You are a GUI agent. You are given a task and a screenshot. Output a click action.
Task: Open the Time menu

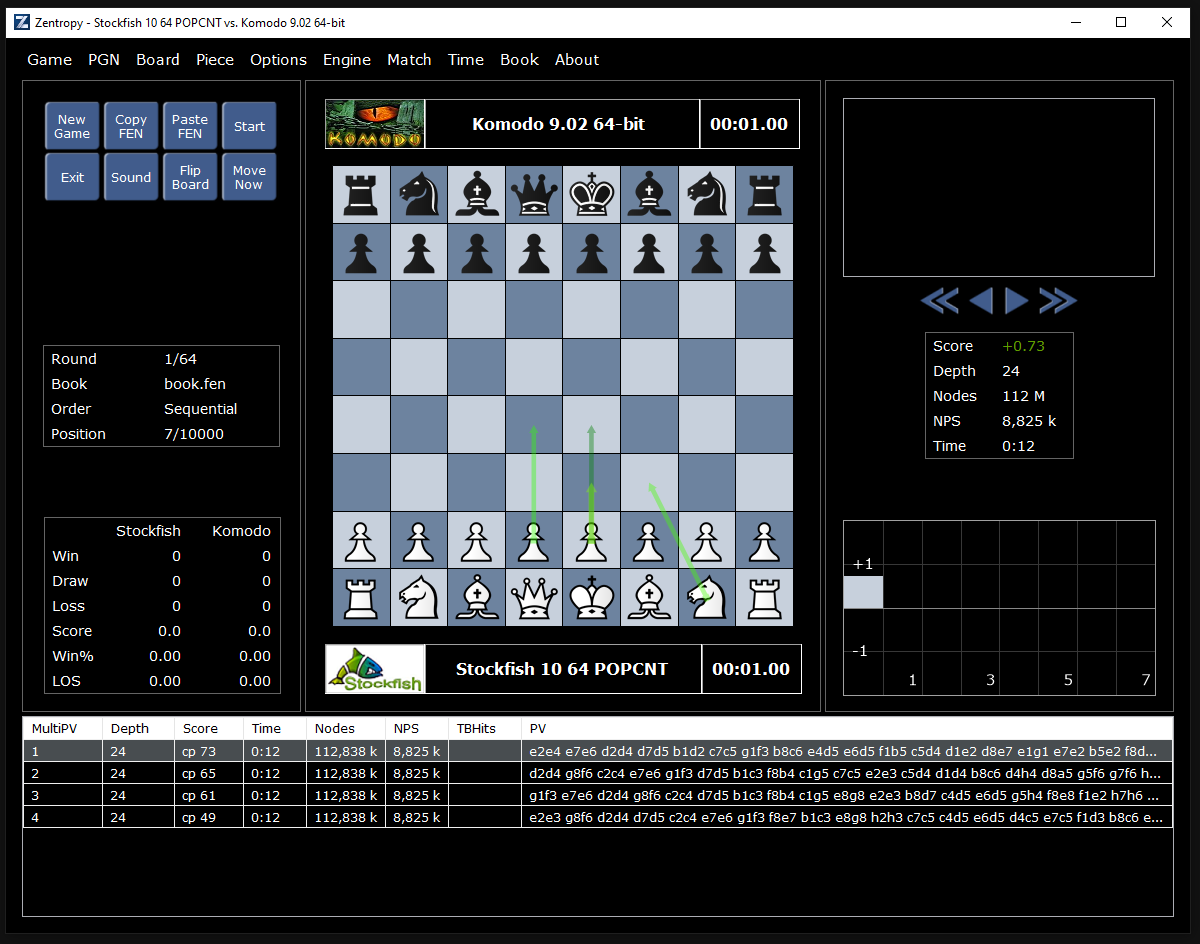(466, 60)
